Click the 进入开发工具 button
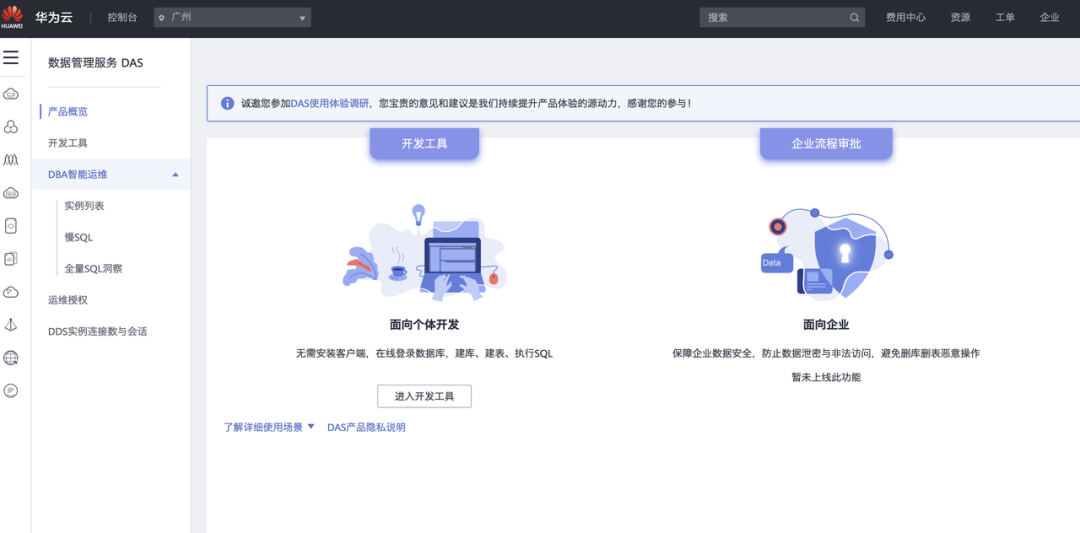 424,397
